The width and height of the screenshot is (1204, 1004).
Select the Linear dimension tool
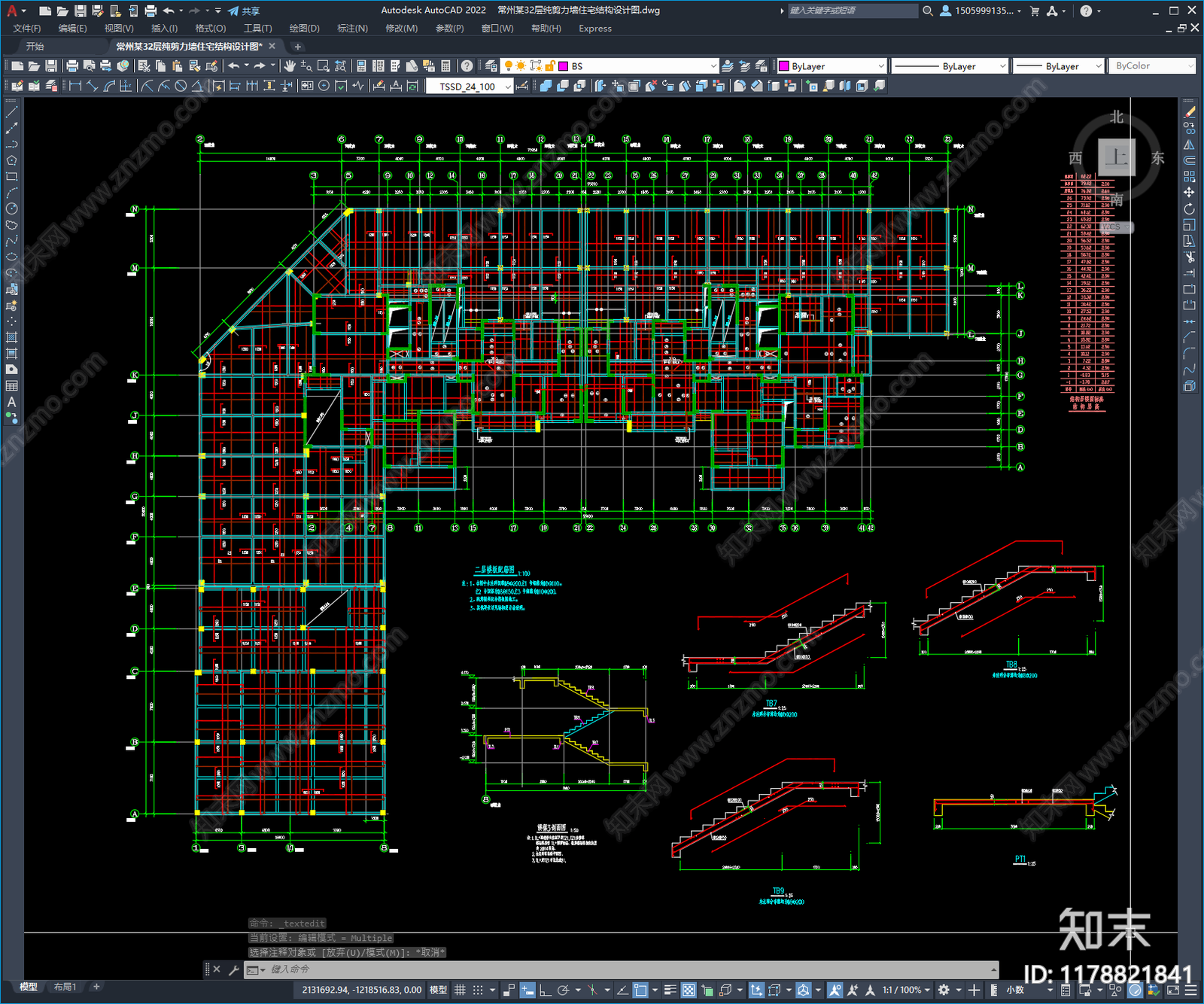tap(75, 86)
